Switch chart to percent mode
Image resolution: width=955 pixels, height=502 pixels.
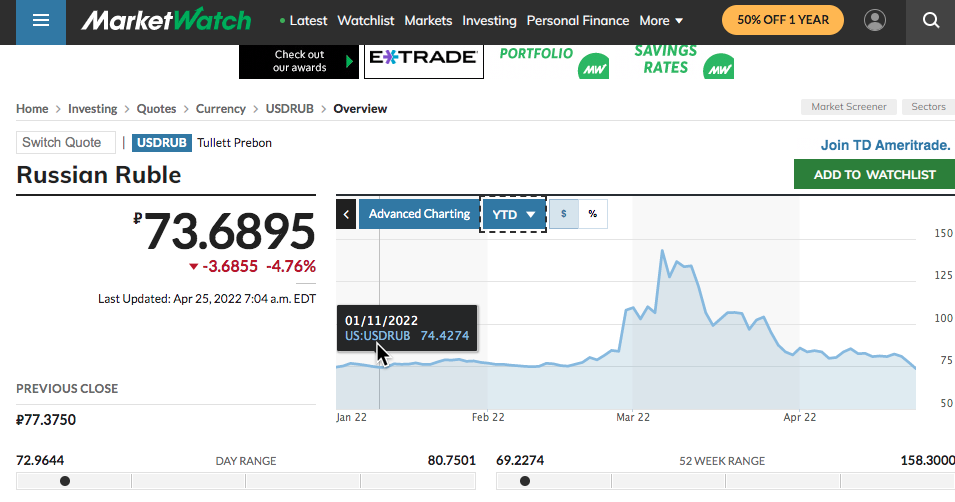[593, 214]
